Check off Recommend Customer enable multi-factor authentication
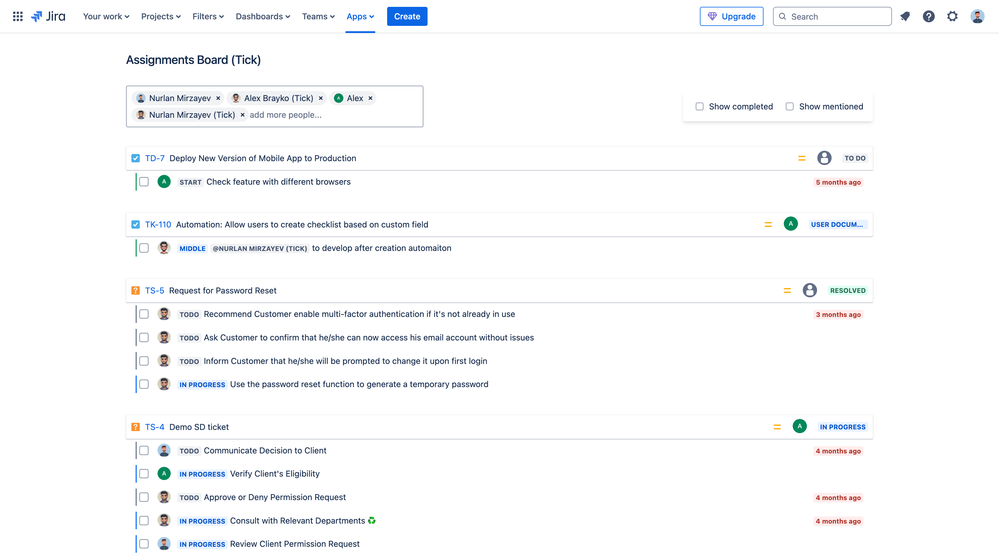 [144, 314]
